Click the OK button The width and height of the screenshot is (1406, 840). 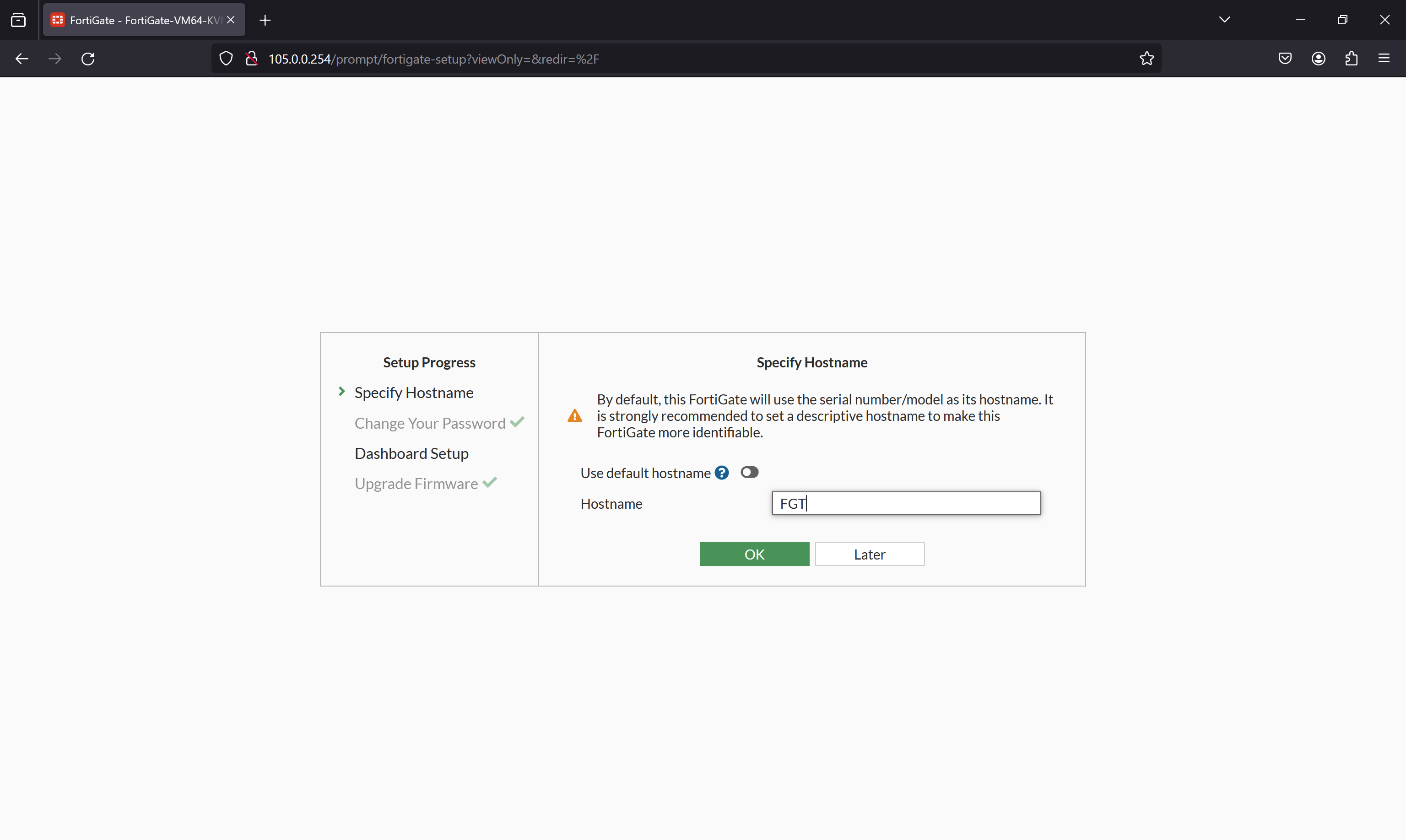pos(754,554)
